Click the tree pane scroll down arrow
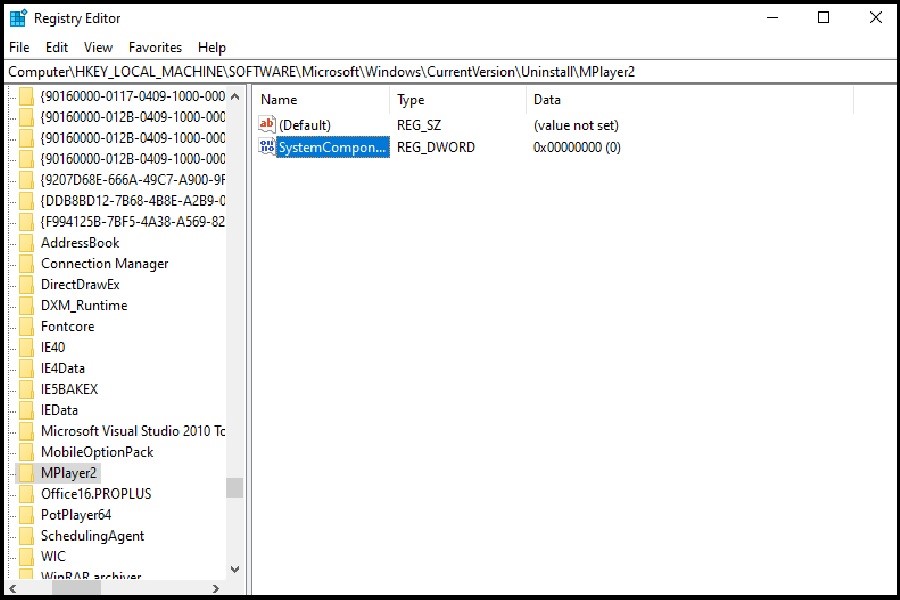The image size is (900, 600). 235,569
